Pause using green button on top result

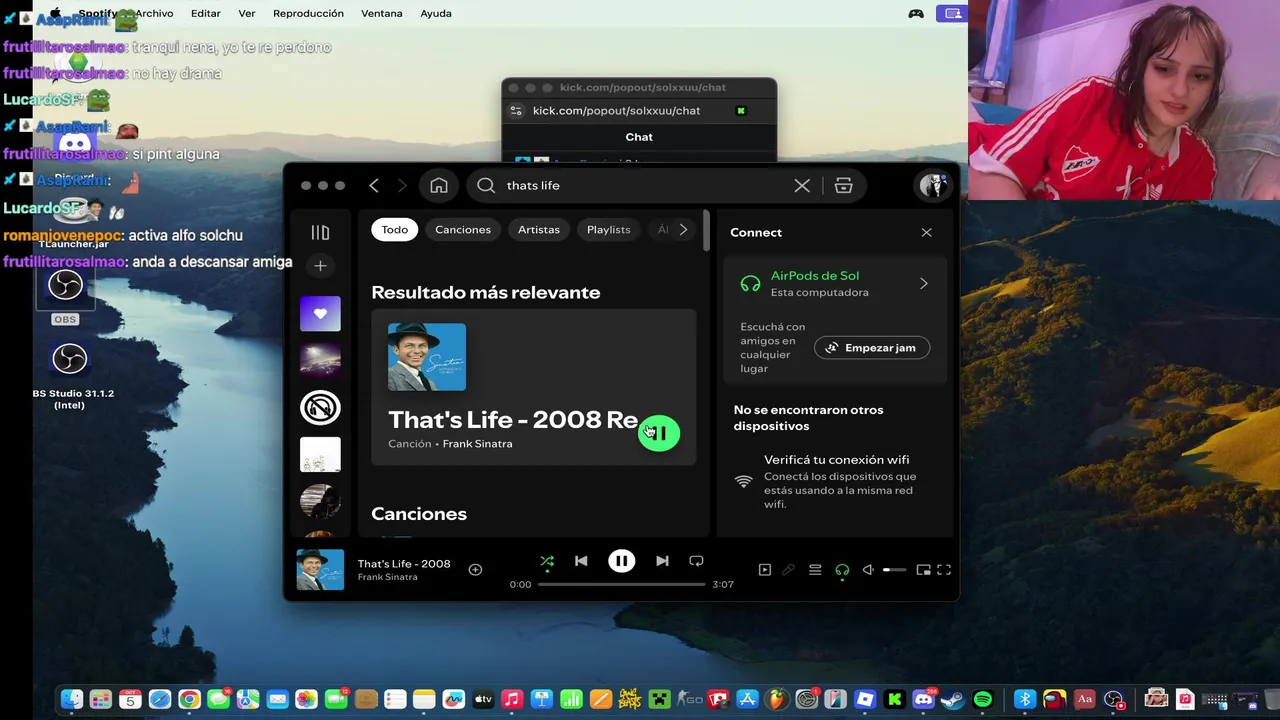(x=659, y=433)
